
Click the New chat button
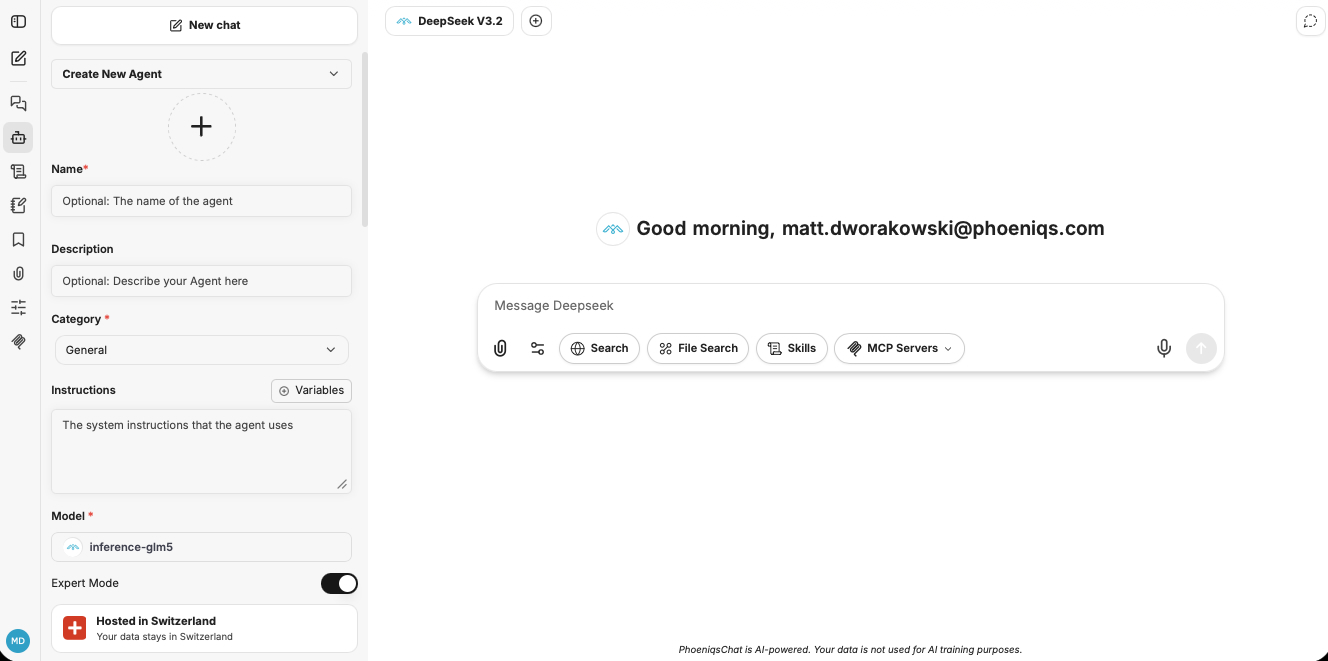204,25
